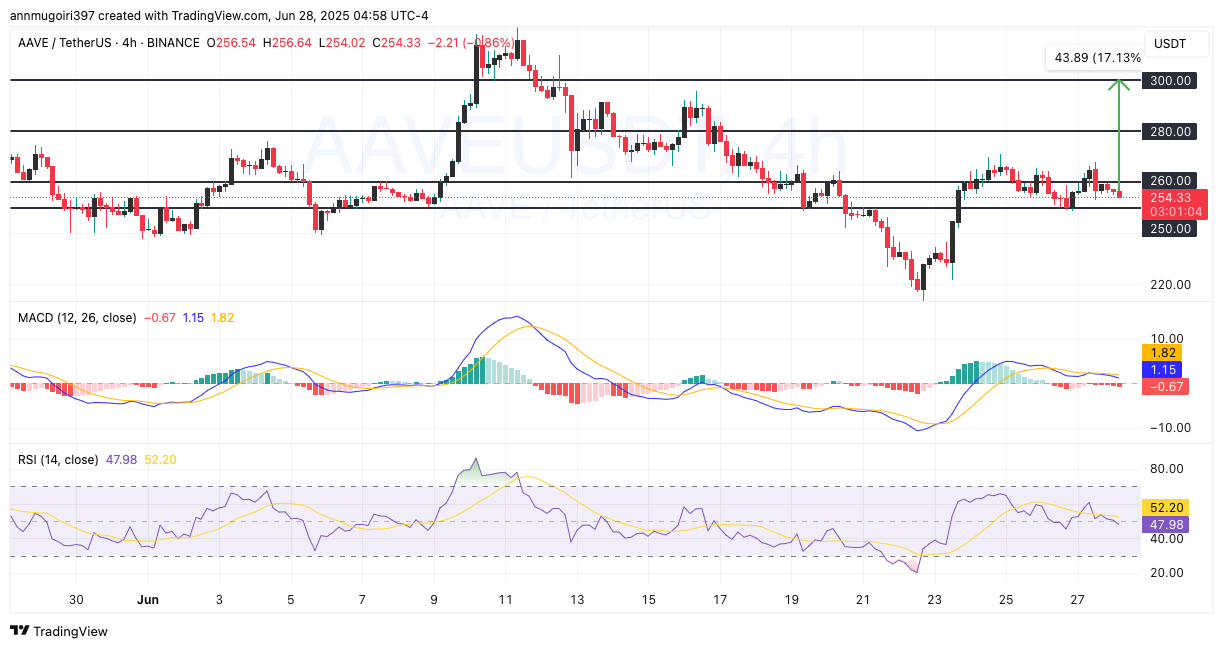Click the 25 date label on time axis

1006,599
